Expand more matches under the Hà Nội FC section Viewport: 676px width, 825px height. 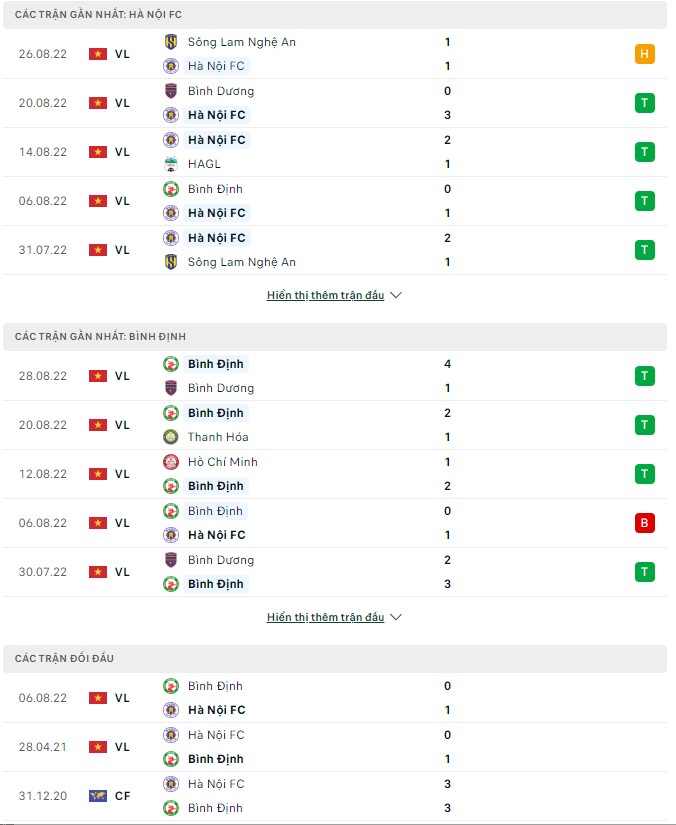(x=325, y=296)
